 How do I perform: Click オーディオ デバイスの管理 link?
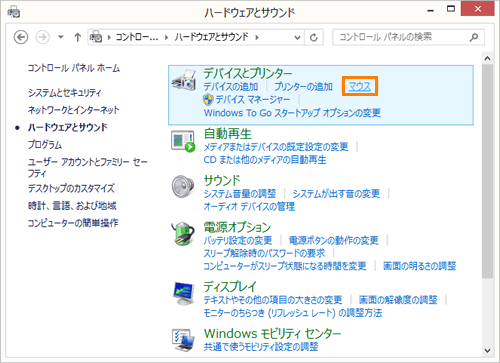click(249, 206)
